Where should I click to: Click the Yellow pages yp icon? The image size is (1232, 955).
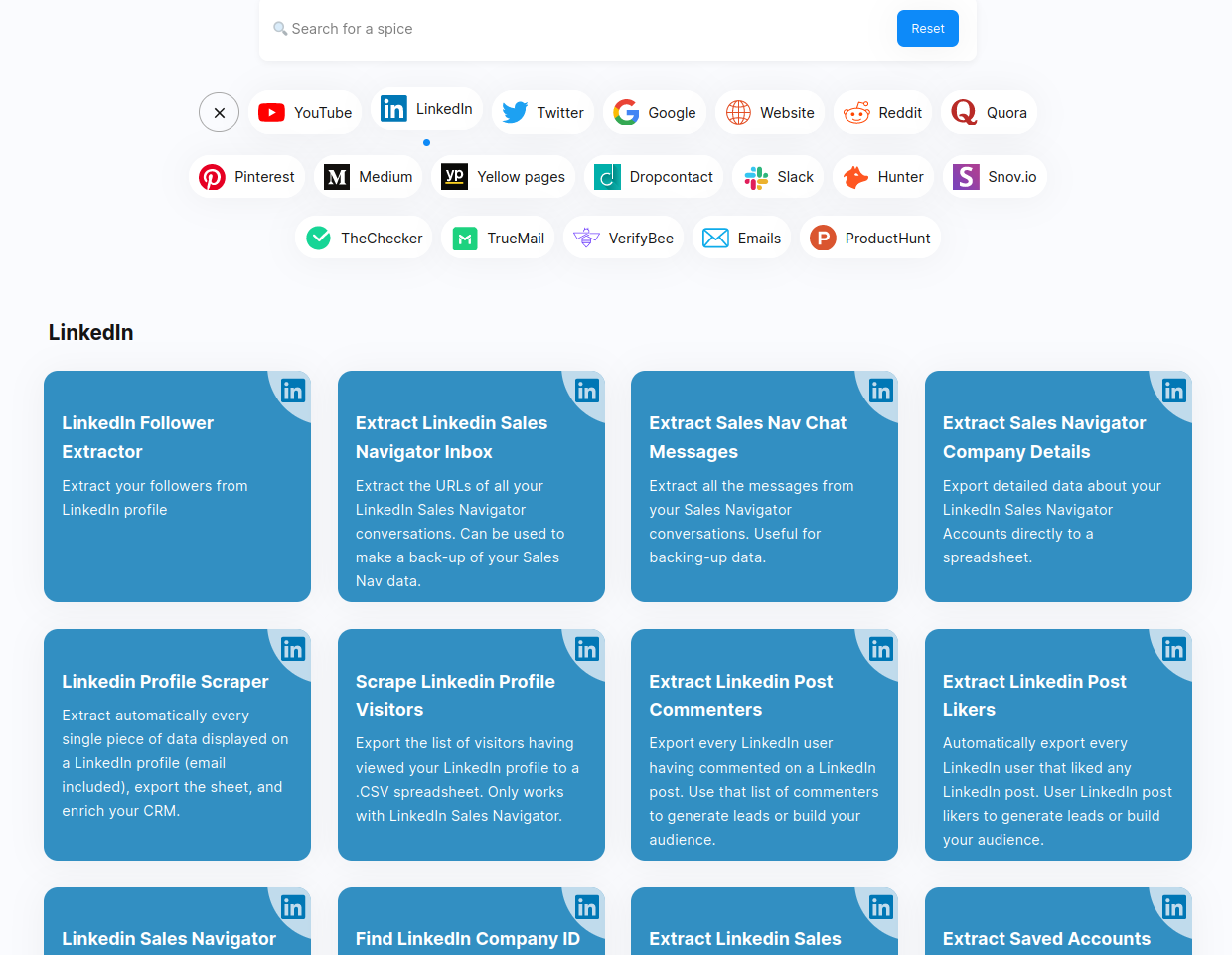click(454, 177)
